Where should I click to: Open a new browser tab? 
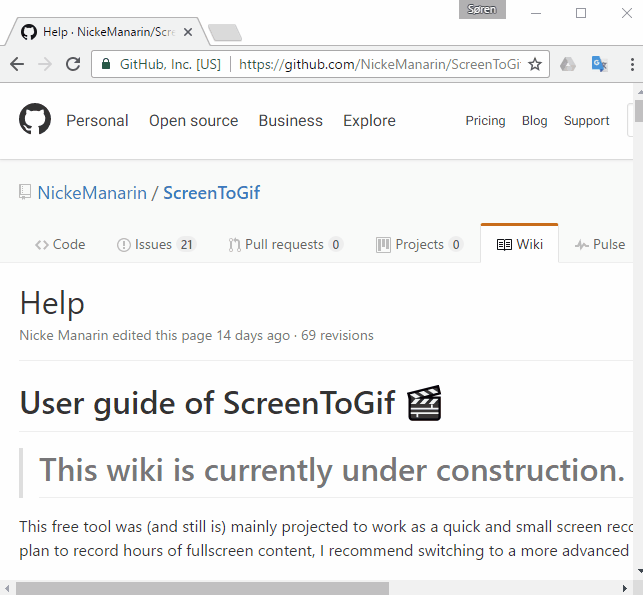(x=225, y=33)
